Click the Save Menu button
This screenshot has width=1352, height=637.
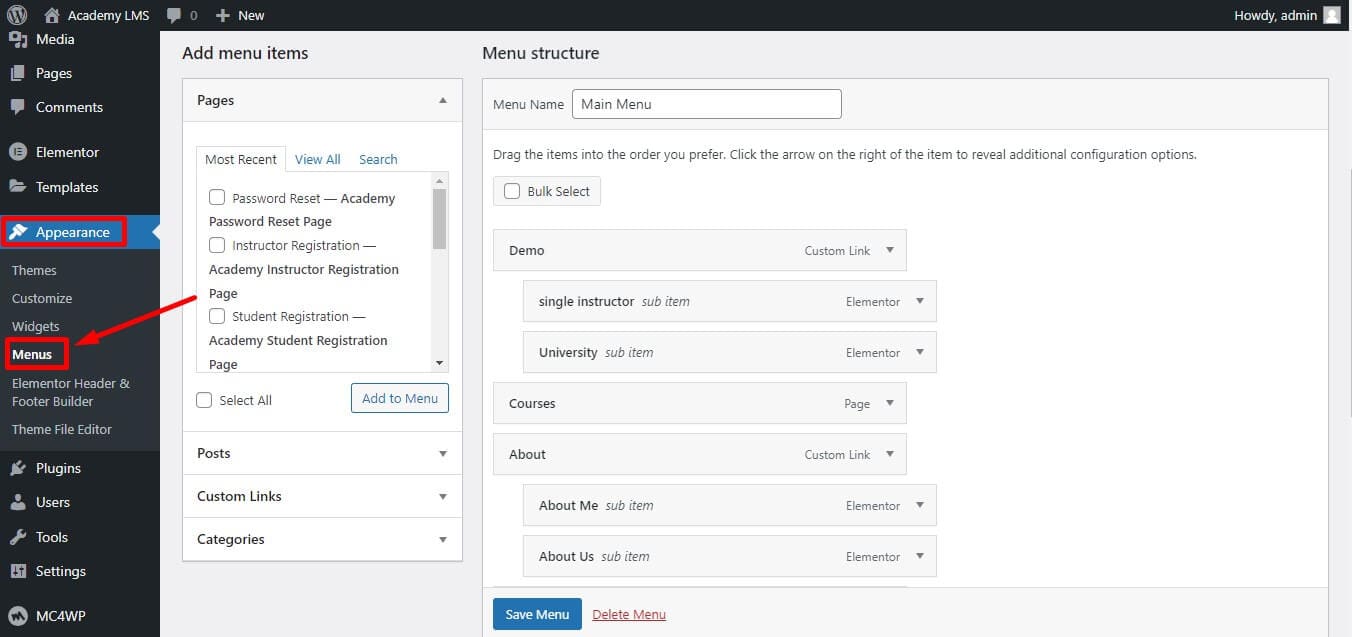(x=537, y=614)
